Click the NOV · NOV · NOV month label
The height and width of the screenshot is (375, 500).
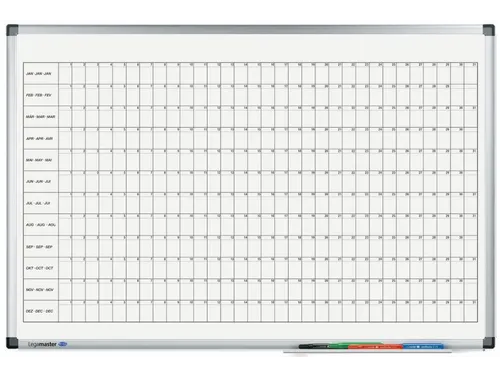tap(40, 290)
